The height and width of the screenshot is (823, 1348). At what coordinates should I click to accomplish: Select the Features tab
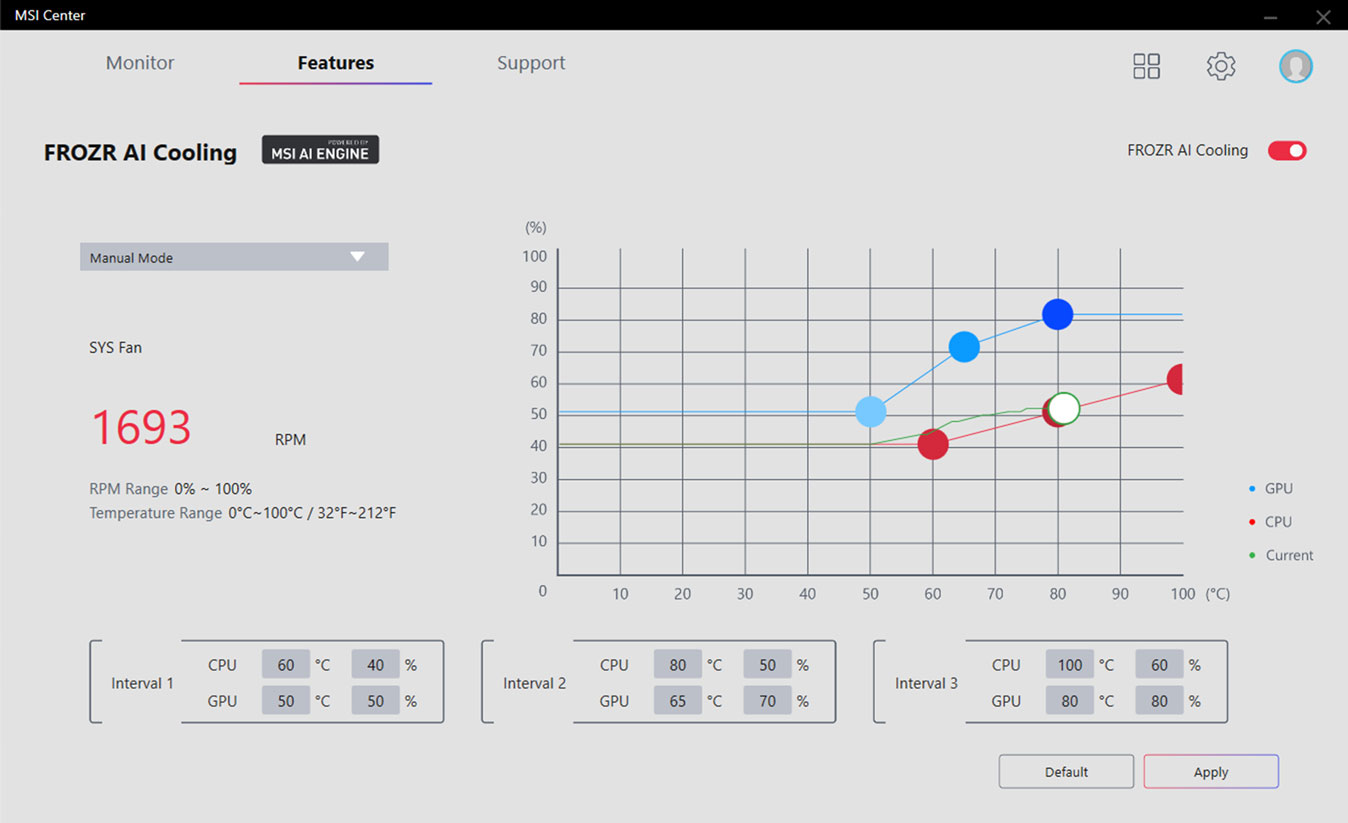(x=335, y=63)
